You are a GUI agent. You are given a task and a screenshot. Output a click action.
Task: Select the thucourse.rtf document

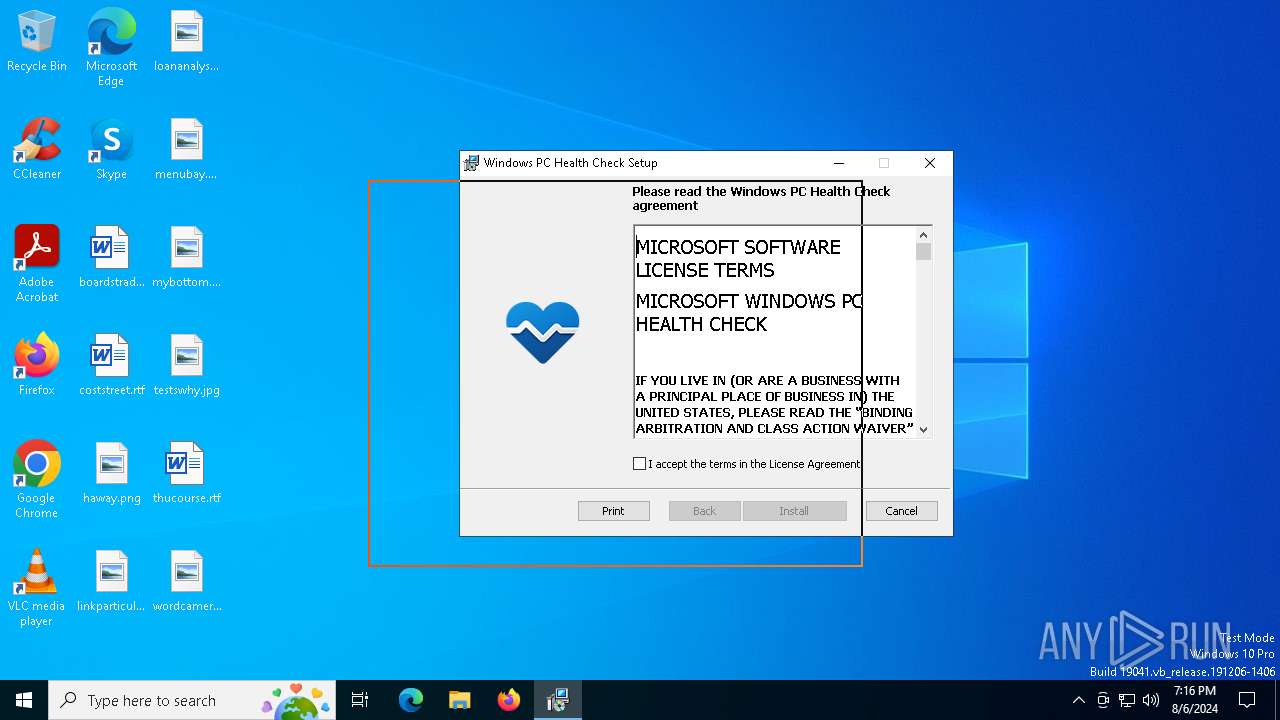[x=186, y=474]
